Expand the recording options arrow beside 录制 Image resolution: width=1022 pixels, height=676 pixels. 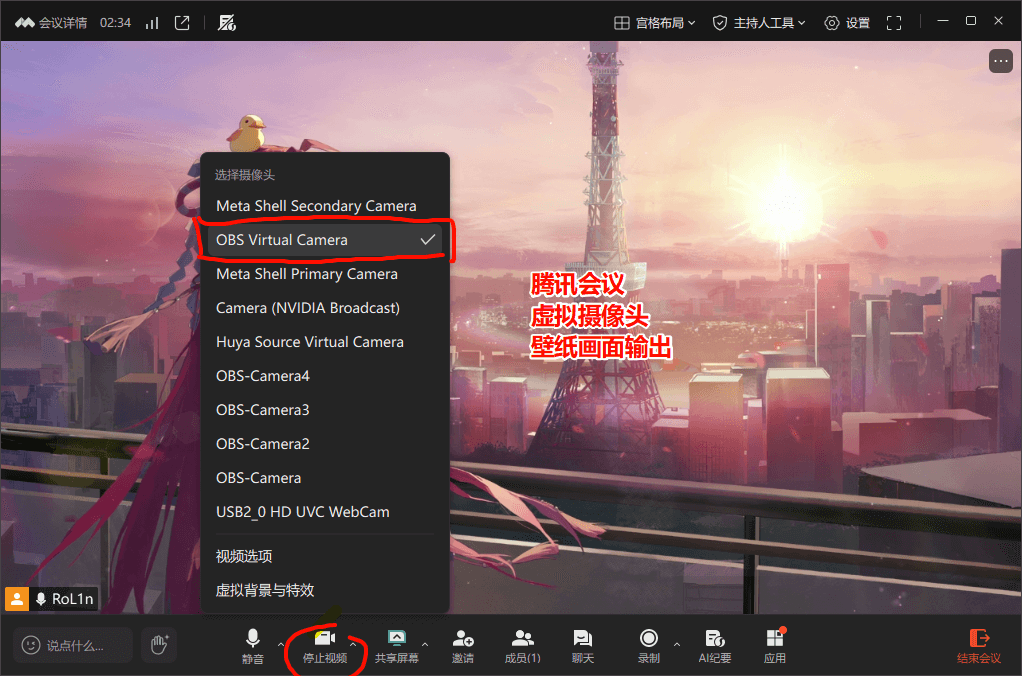click(x=677, y=644)
